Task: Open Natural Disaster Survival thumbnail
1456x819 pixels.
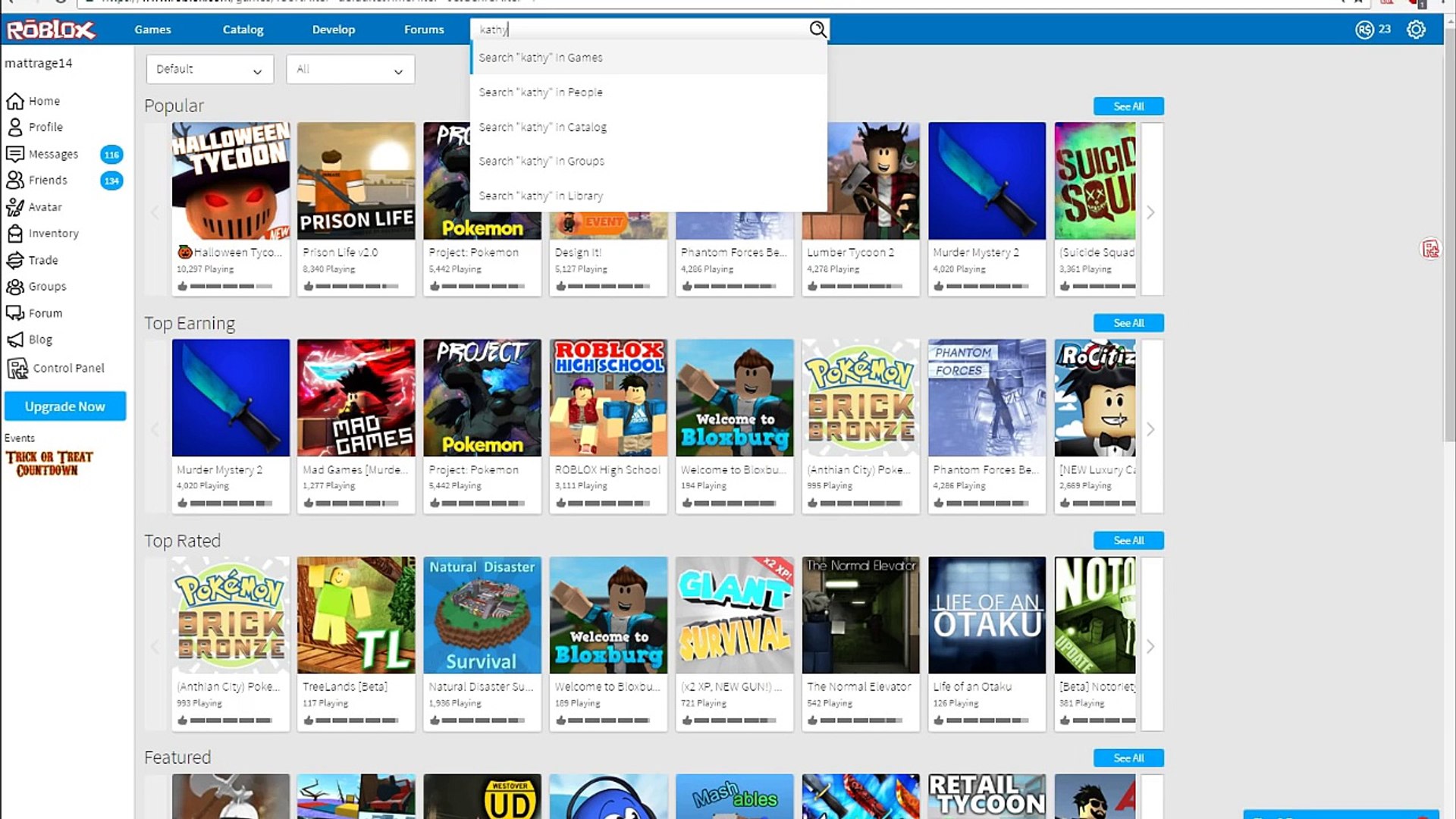Action: pyautogui.click(x=482, y=616)
